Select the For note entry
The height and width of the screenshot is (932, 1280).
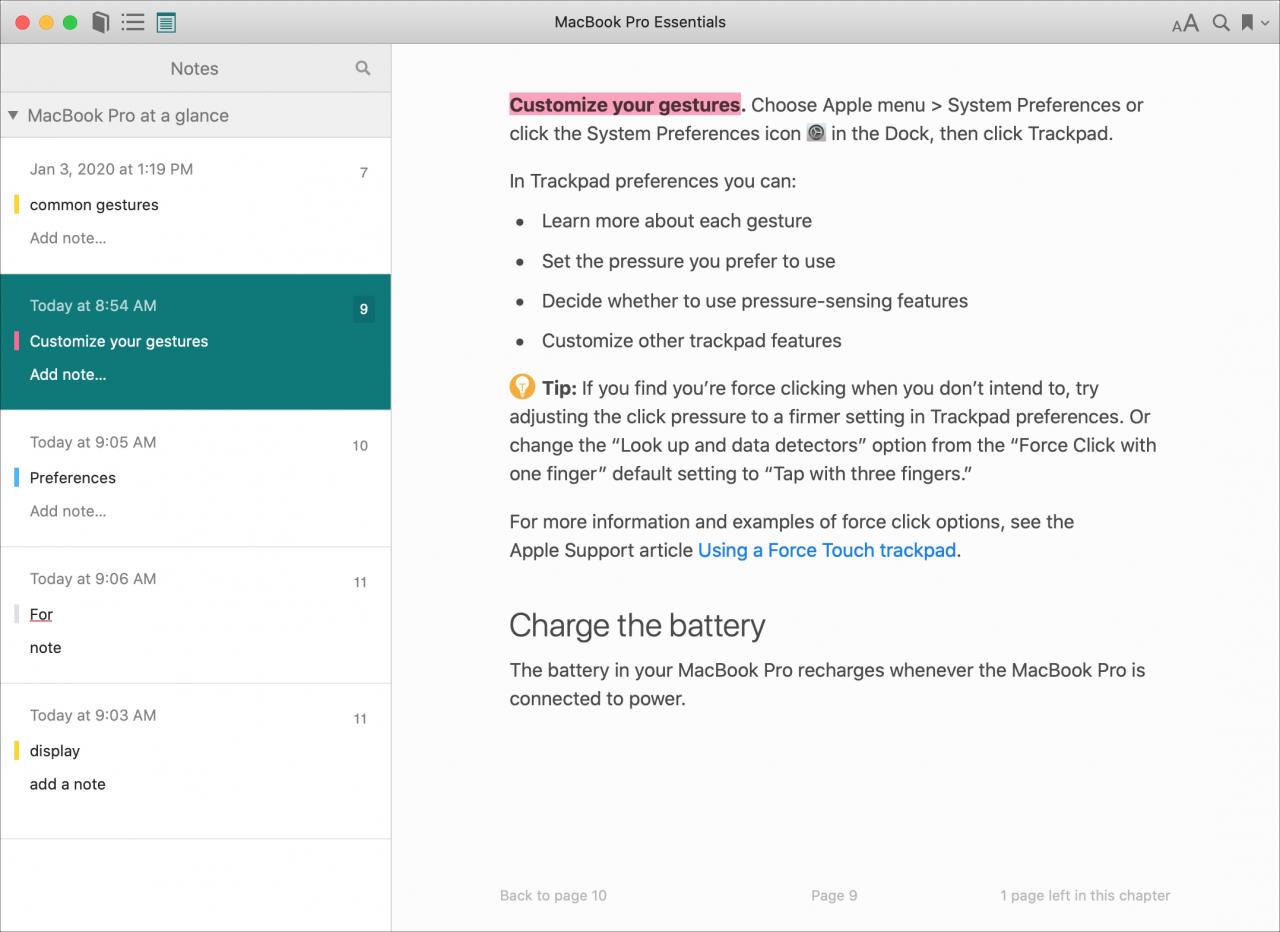point(195,615)
